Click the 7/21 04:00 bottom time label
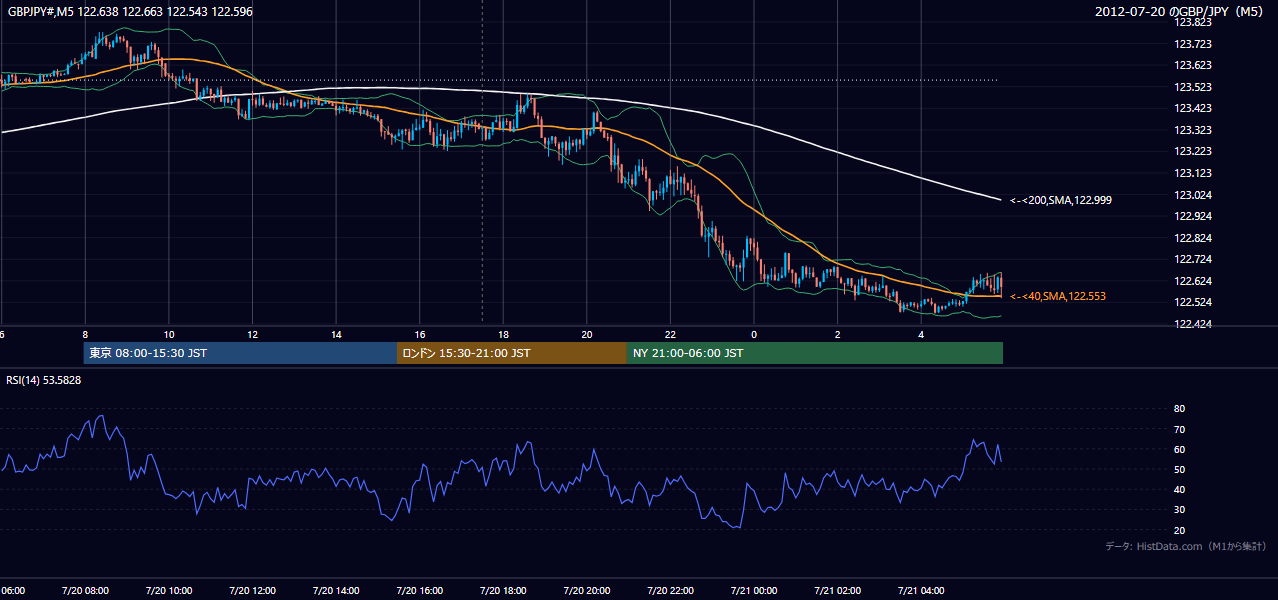 921,590
